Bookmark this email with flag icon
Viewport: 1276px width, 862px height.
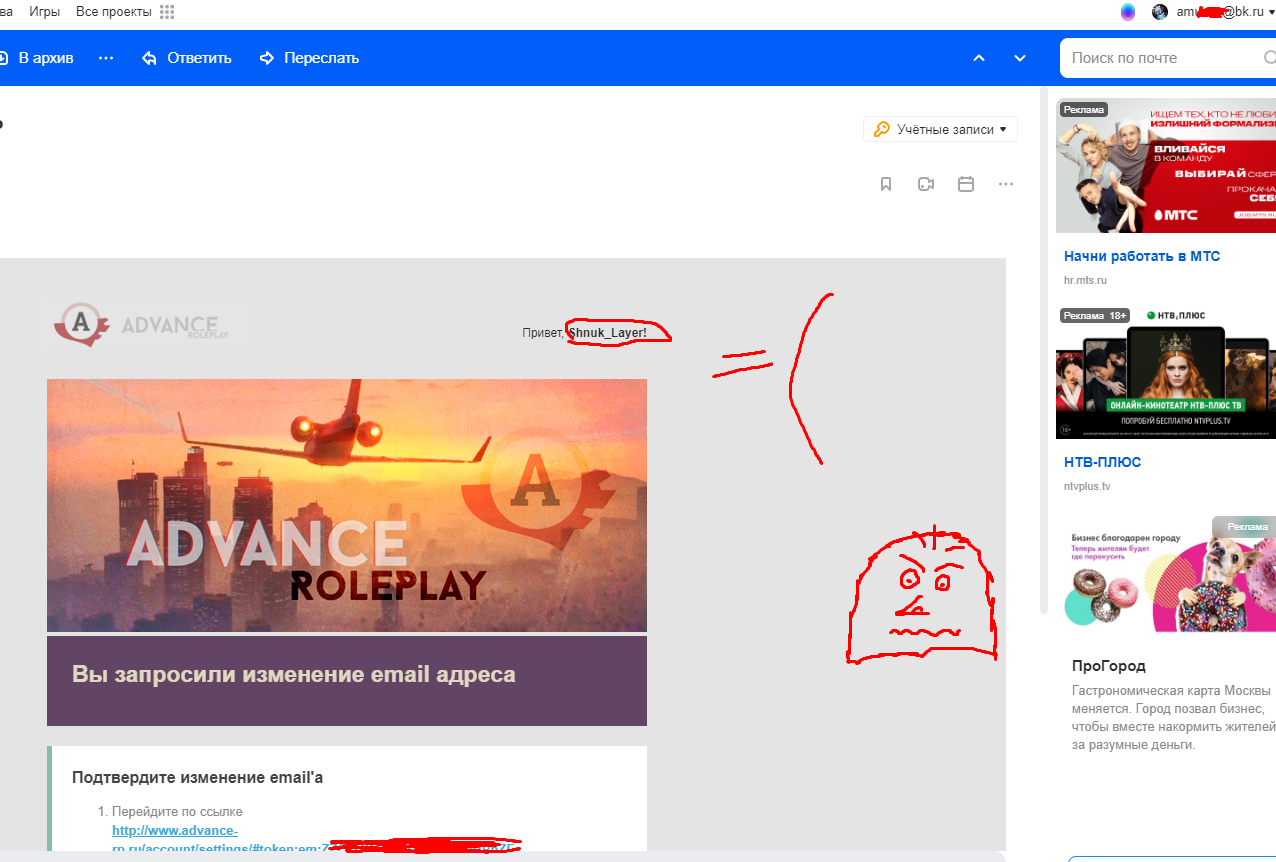coord(886,184)
